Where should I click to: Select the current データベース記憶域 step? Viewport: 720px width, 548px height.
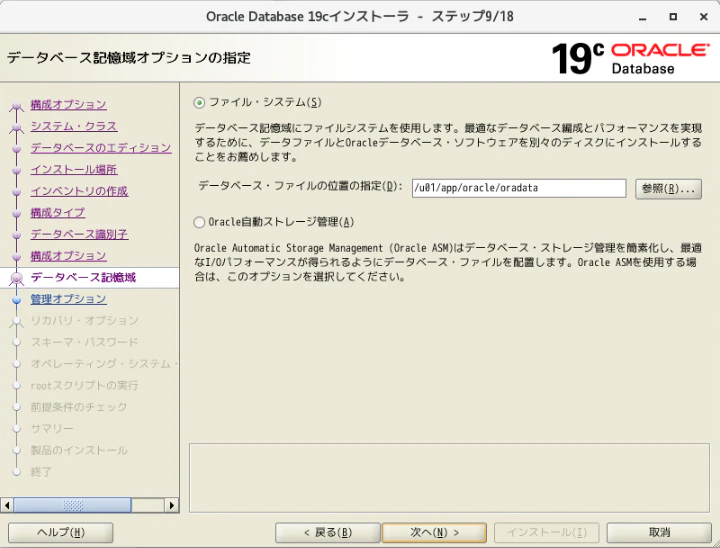click(83, 277)
